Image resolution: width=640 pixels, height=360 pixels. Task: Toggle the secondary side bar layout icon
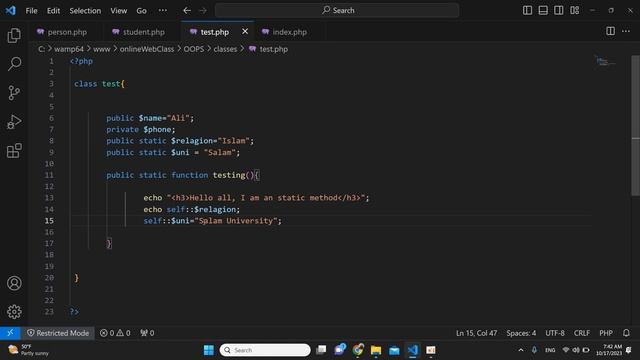[559, 10]
